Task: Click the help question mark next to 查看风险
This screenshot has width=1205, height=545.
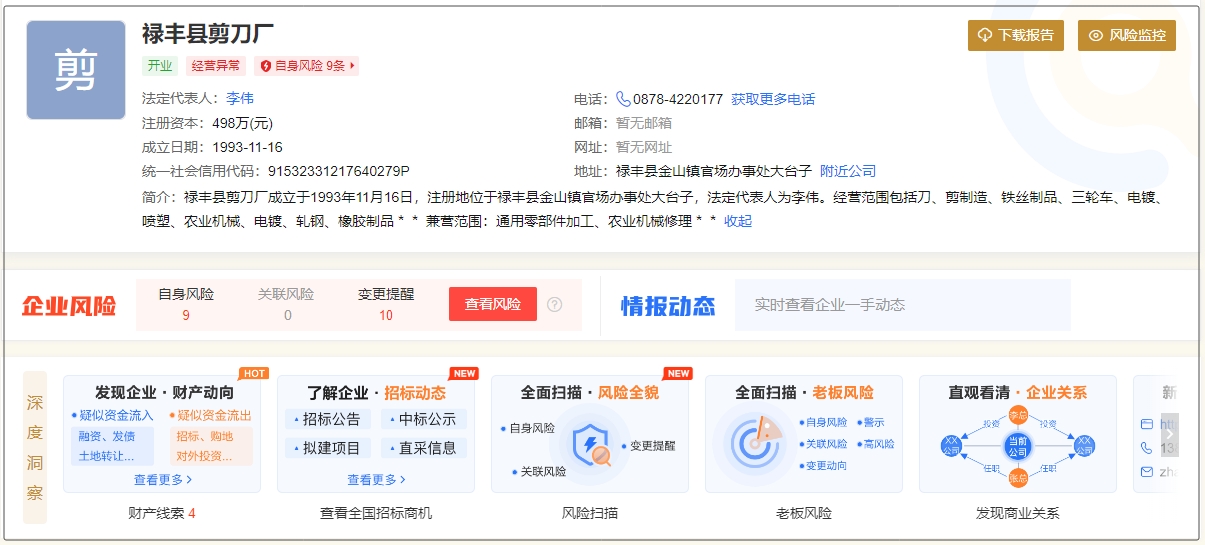Action: pyautogui.click(x=555, y=305)
